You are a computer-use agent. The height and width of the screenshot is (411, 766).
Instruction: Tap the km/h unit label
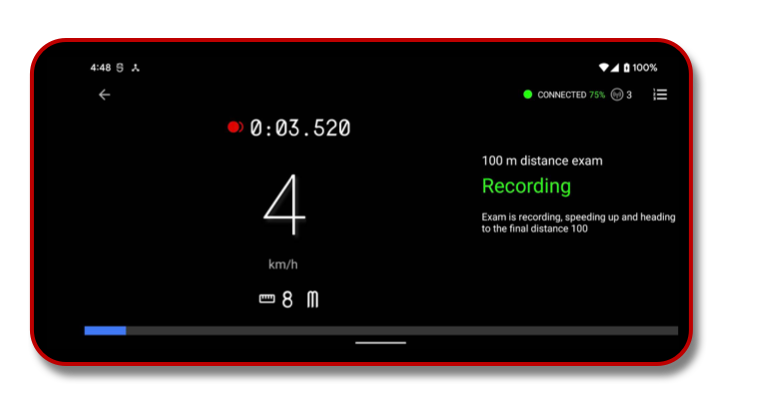283,264
